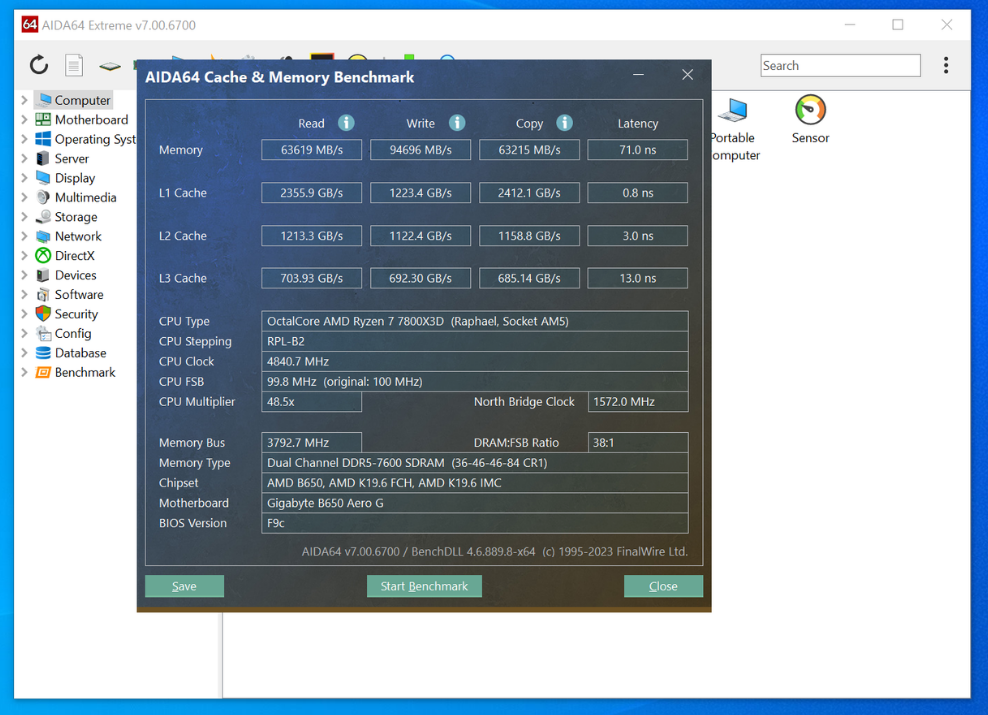Click the memory chip toolbar icon
The image size is (988, 715).
coord(110,66)
